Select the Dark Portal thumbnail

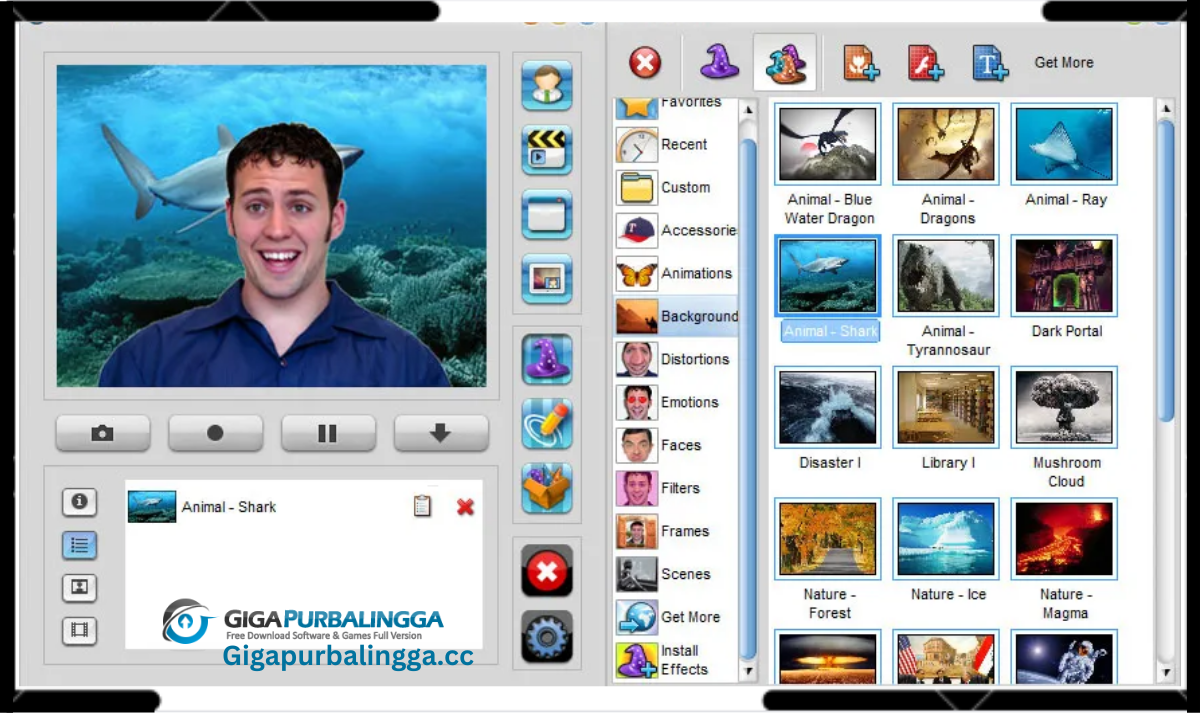(1064, 276)
